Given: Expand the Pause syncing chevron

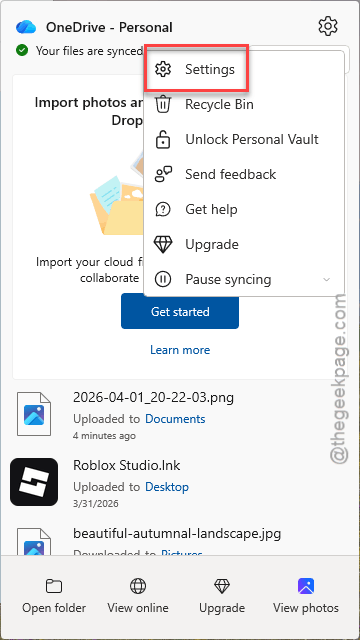Looking at the screenshot, I should click(326, 280).
